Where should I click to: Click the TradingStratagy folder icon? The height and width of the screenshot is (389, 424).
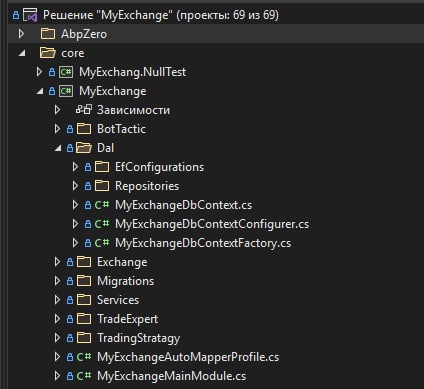pos(84,338)
